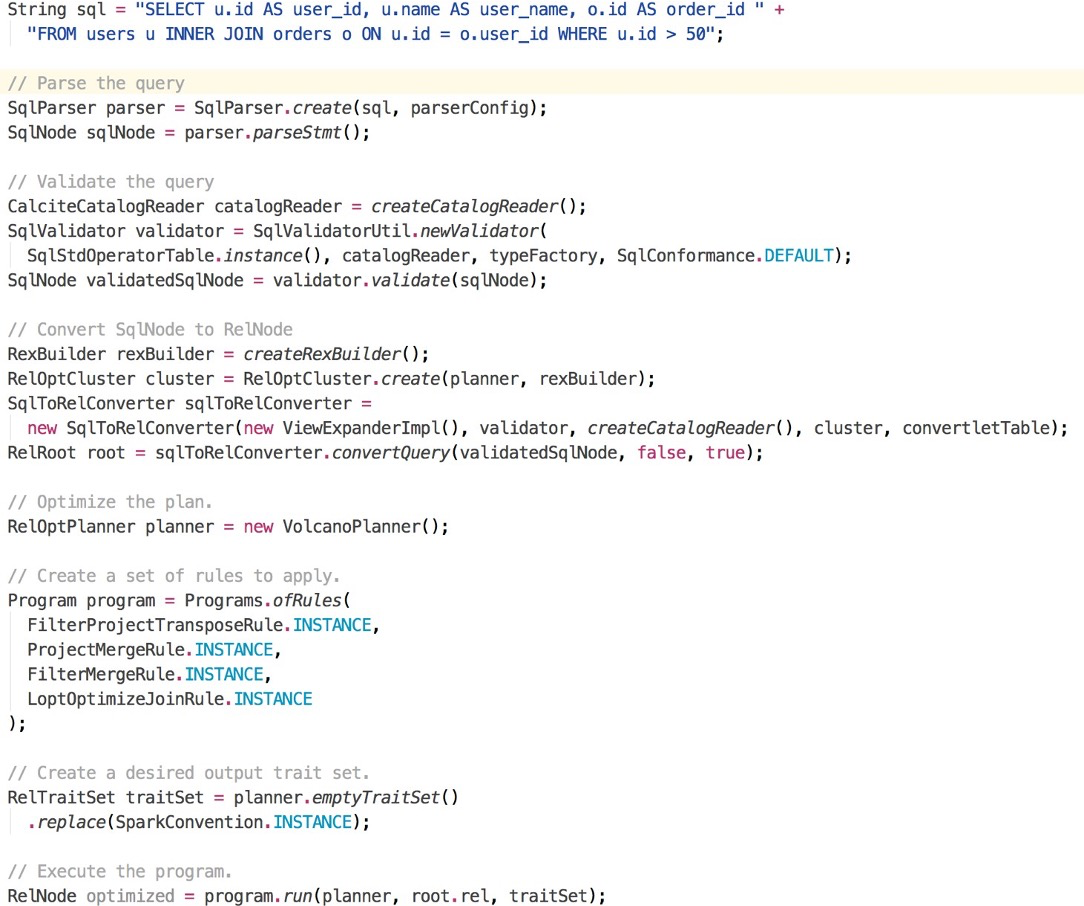Click SqlParser.create method call

pos(273,108)
